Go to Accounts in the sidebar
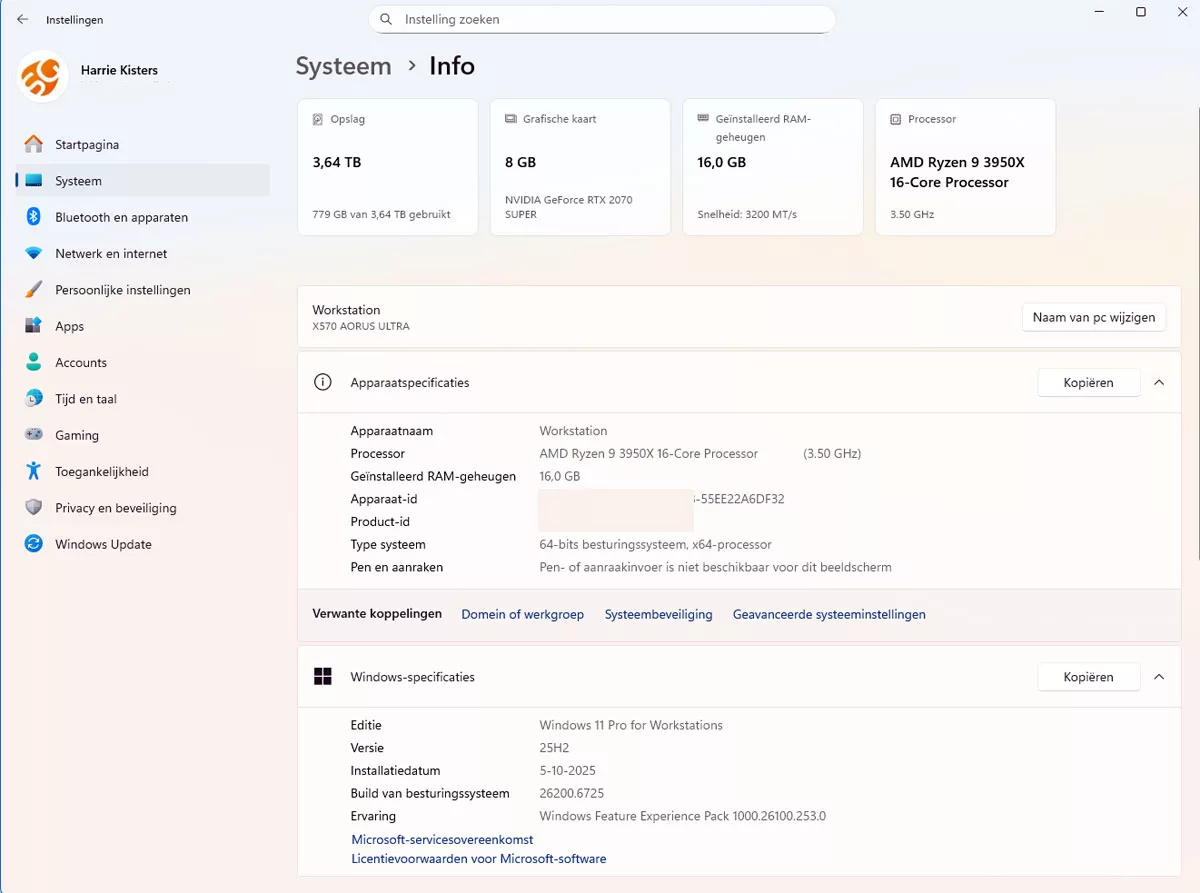The width and height of the screenshot is (1200, 893). (x=81, y=363)
